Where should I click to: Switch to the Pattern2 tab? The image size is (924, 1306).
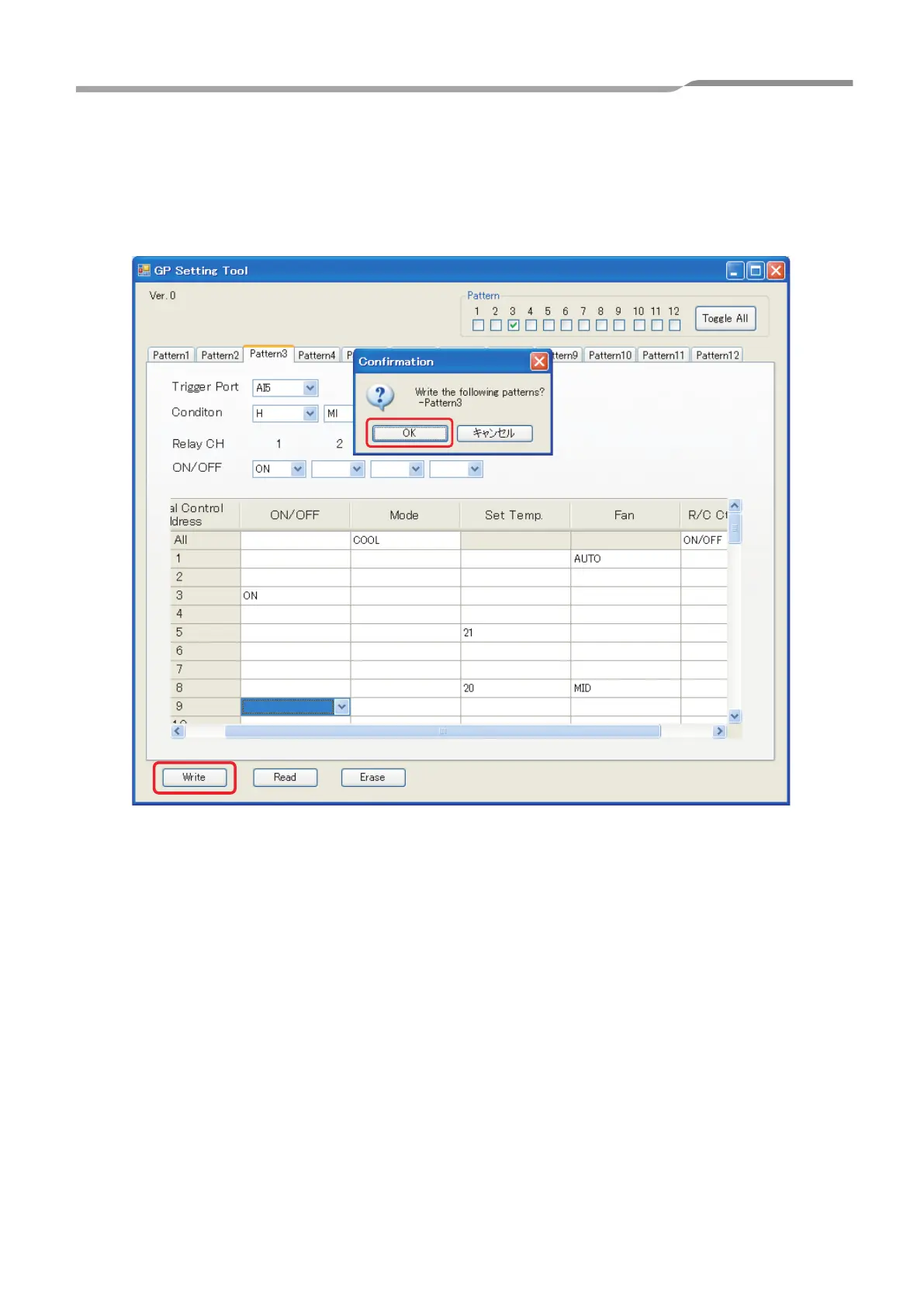[x=220, y=355]
